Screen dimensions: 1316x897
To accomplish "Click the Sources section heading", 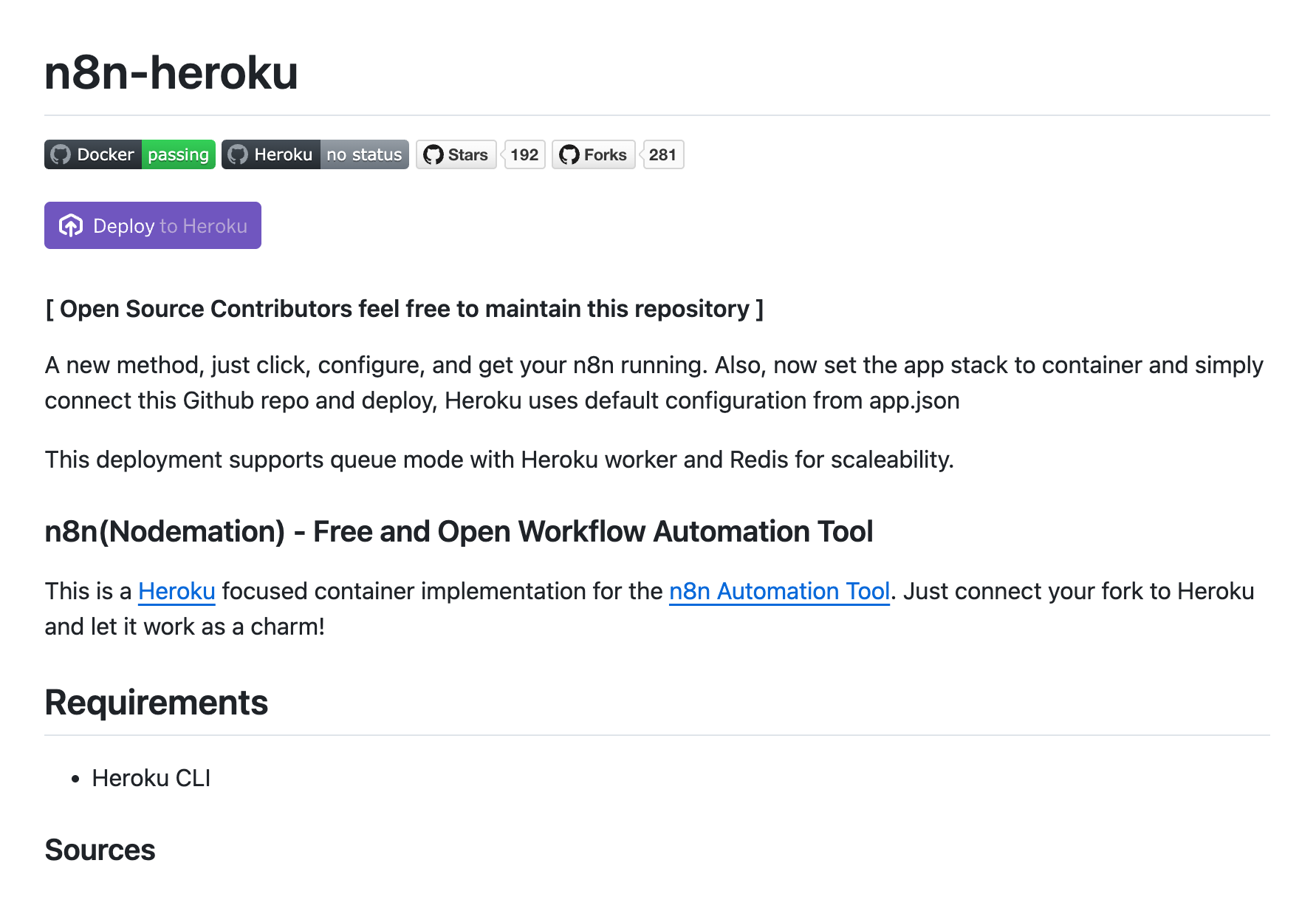I will pyautogui.click(x=100, y=850).
